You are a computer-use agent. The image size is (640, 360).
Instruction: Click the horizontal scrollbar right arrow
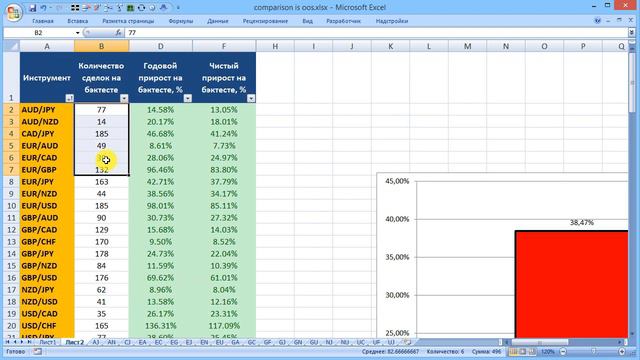click(620, 342)
